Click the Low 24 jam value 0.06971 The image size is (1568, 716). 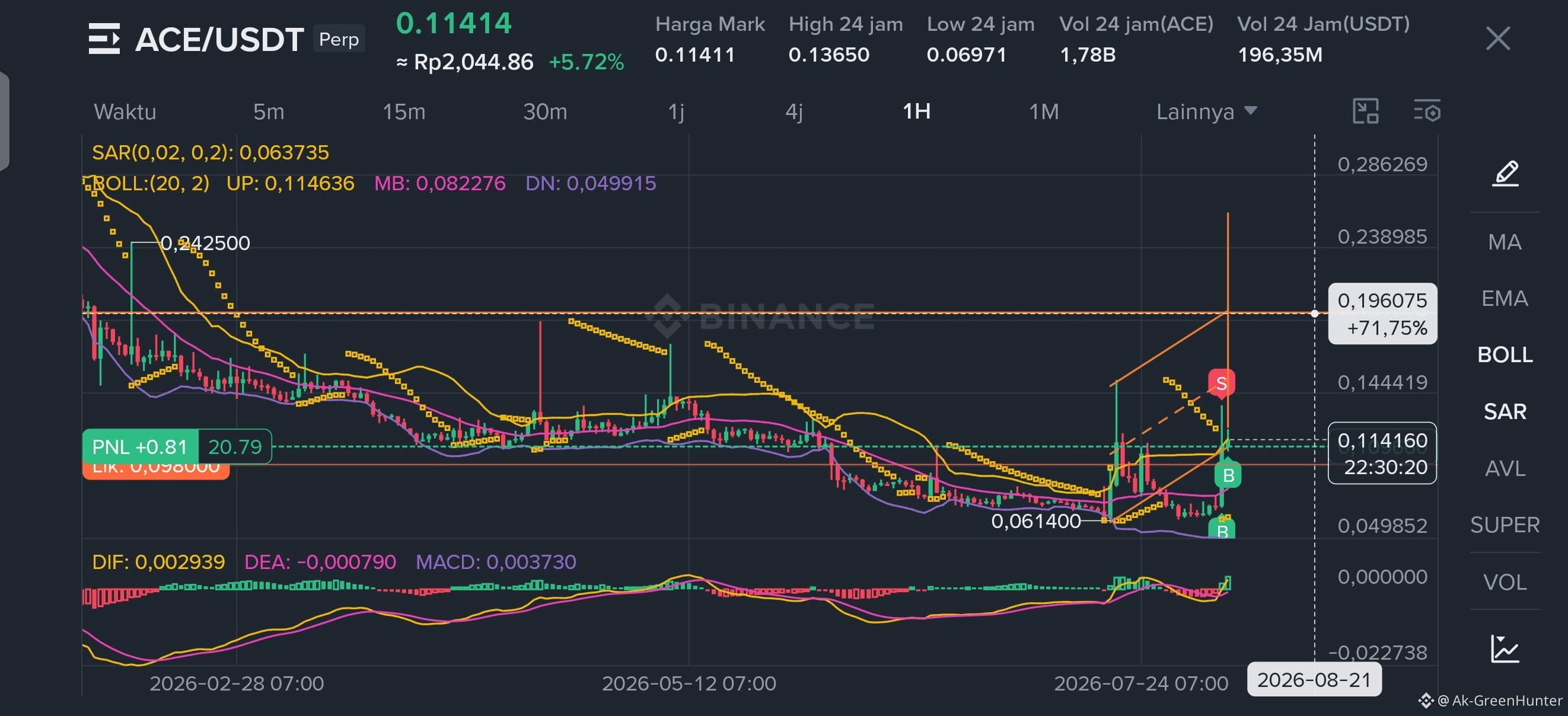tap(966, 55)
